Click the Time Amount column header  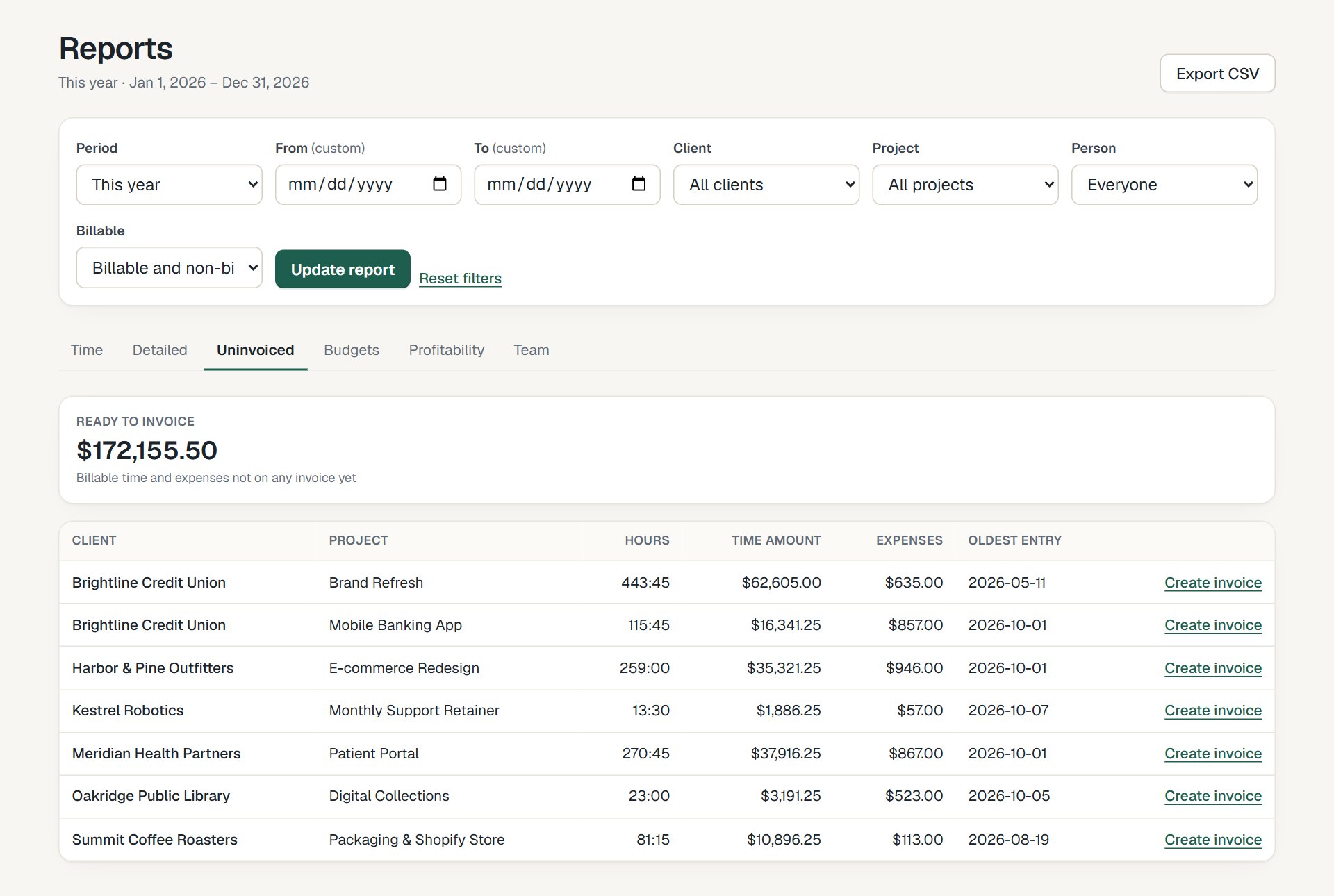(x=776, y=540)
